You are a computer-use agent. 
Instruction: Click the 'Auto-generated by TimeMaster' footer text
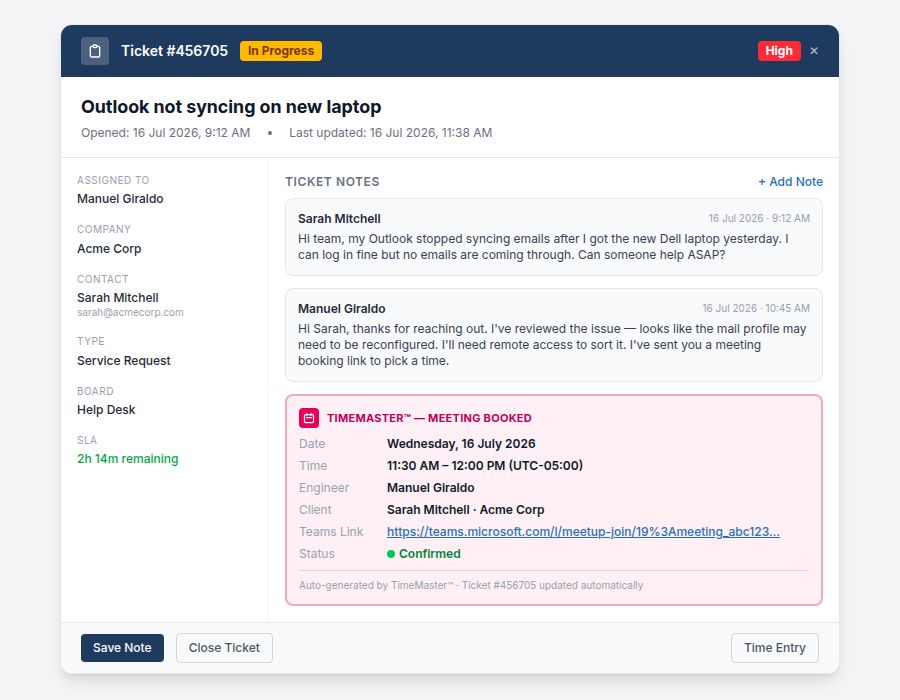(x=471, y=586)
